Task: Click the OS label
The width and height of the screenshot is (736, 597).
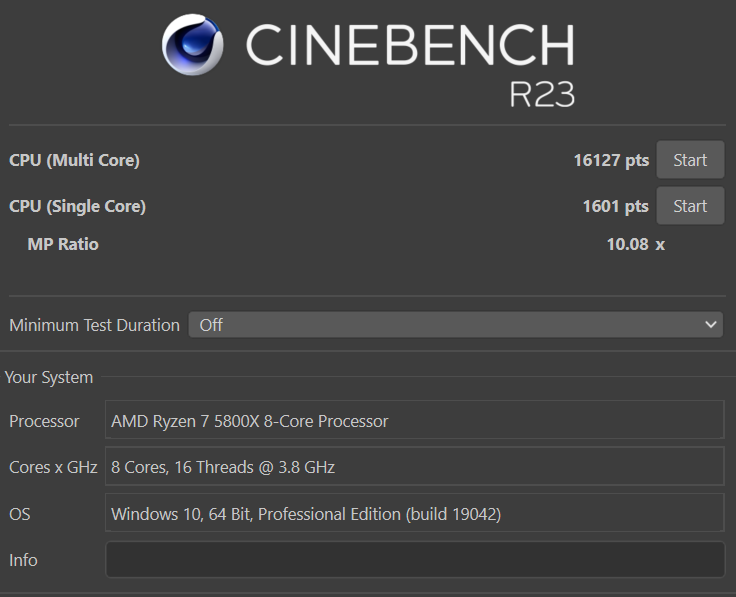Action: pyautogui.click(x=20, y=514)
